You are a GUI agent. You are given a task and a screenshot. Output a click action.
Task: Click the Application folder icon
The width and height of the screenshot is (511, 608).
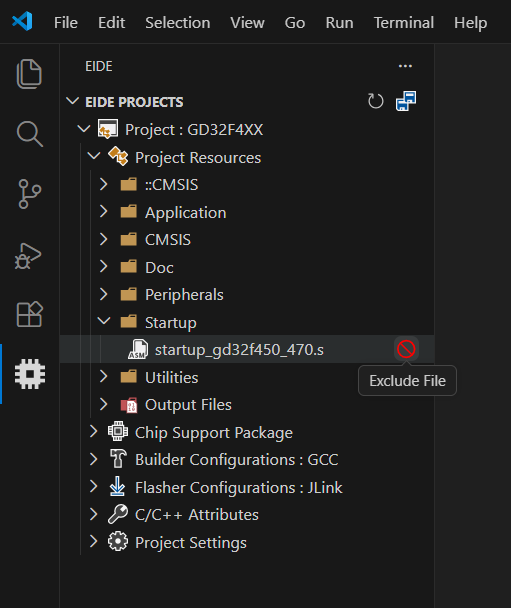(128, 212)
